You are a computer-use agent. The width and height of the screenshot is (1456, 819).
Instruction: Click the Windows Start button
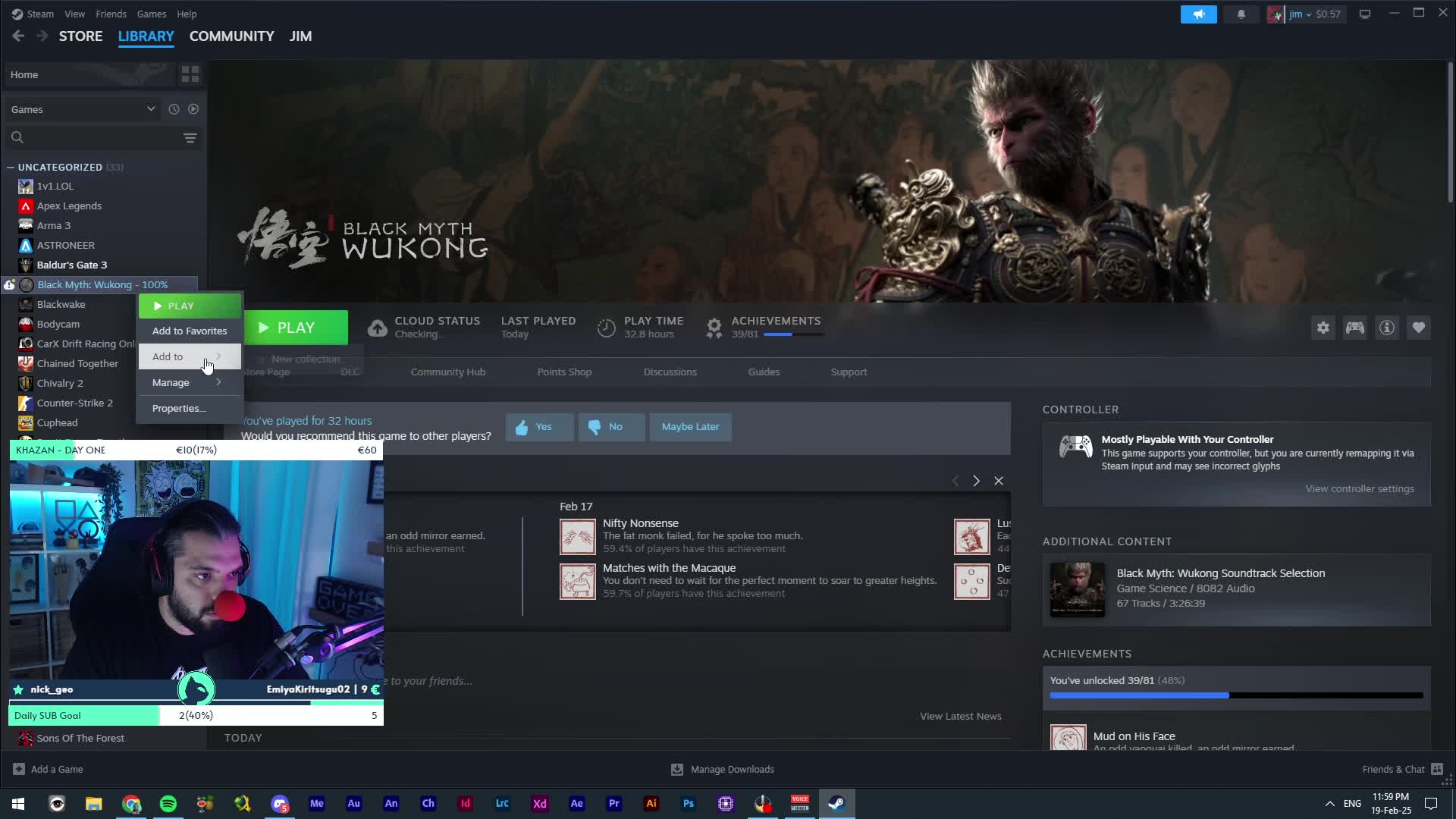pyautogui.click(x=18, y=803)
